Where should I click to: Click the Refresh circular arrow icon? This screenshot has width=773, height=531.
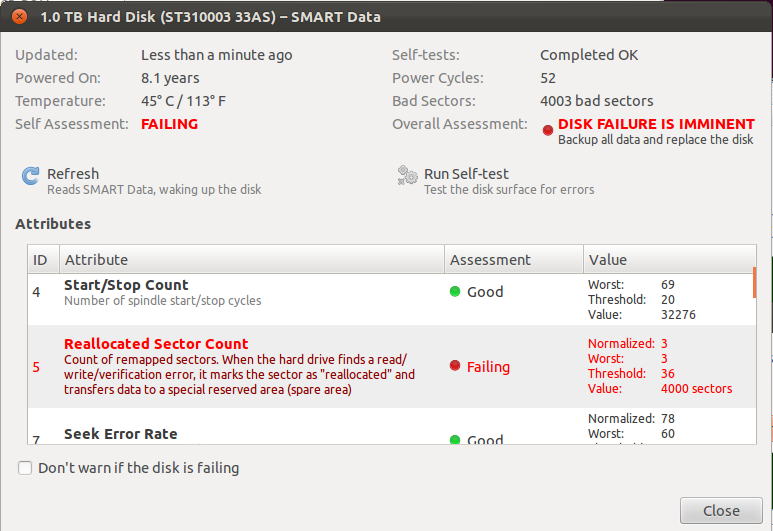click(30, 176)
